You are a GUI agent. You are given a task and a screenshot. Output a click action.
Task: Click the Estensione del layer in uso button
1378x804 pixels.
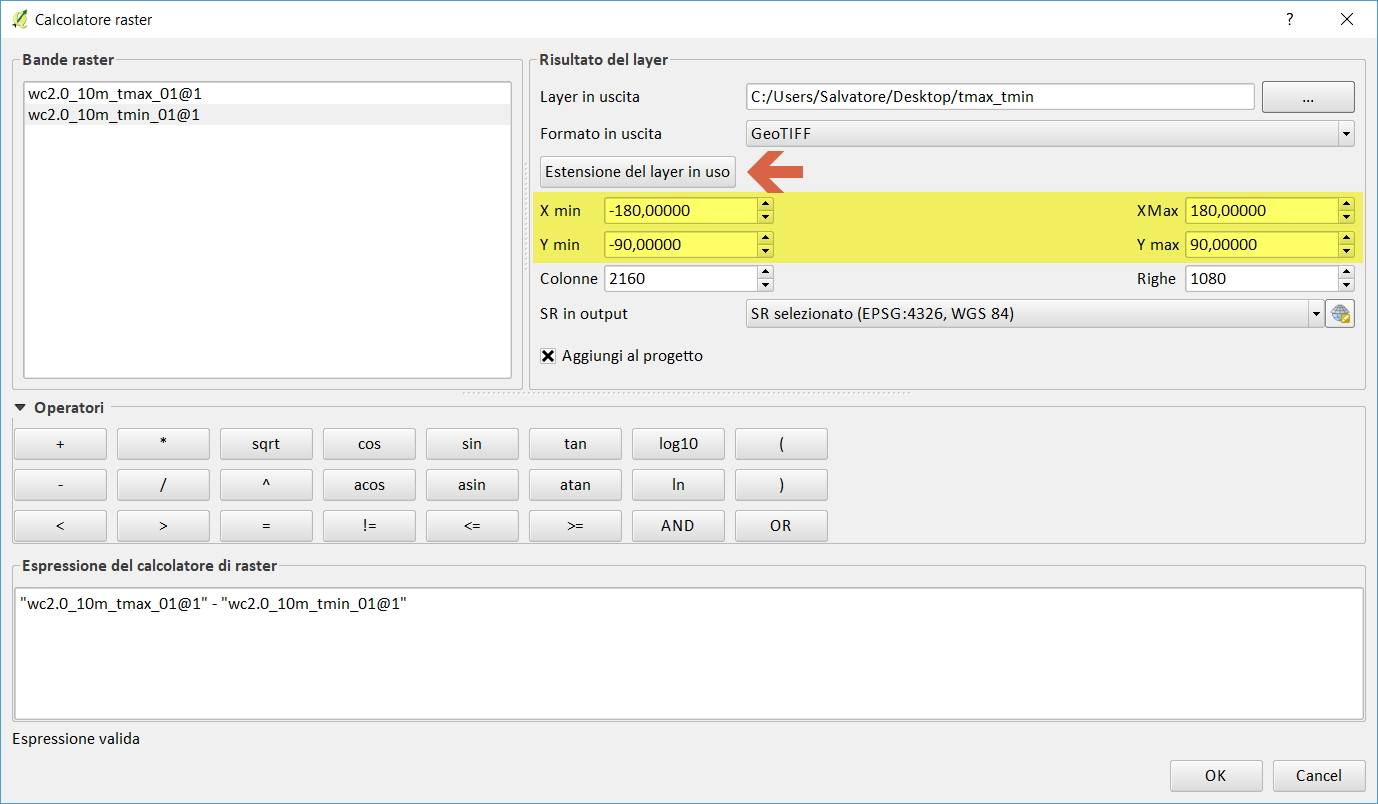click(x=638, y=172)
